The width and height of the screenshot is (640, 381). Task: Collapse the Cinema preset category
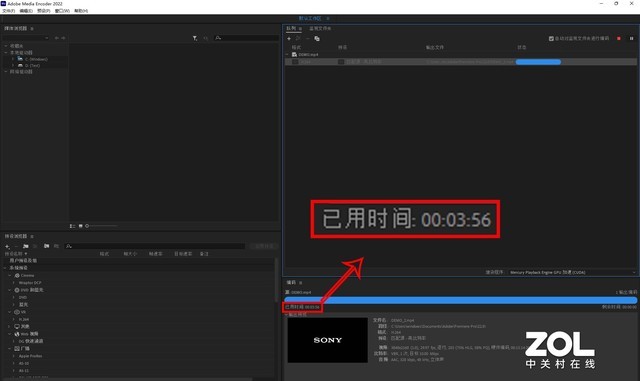click(10, 276)
